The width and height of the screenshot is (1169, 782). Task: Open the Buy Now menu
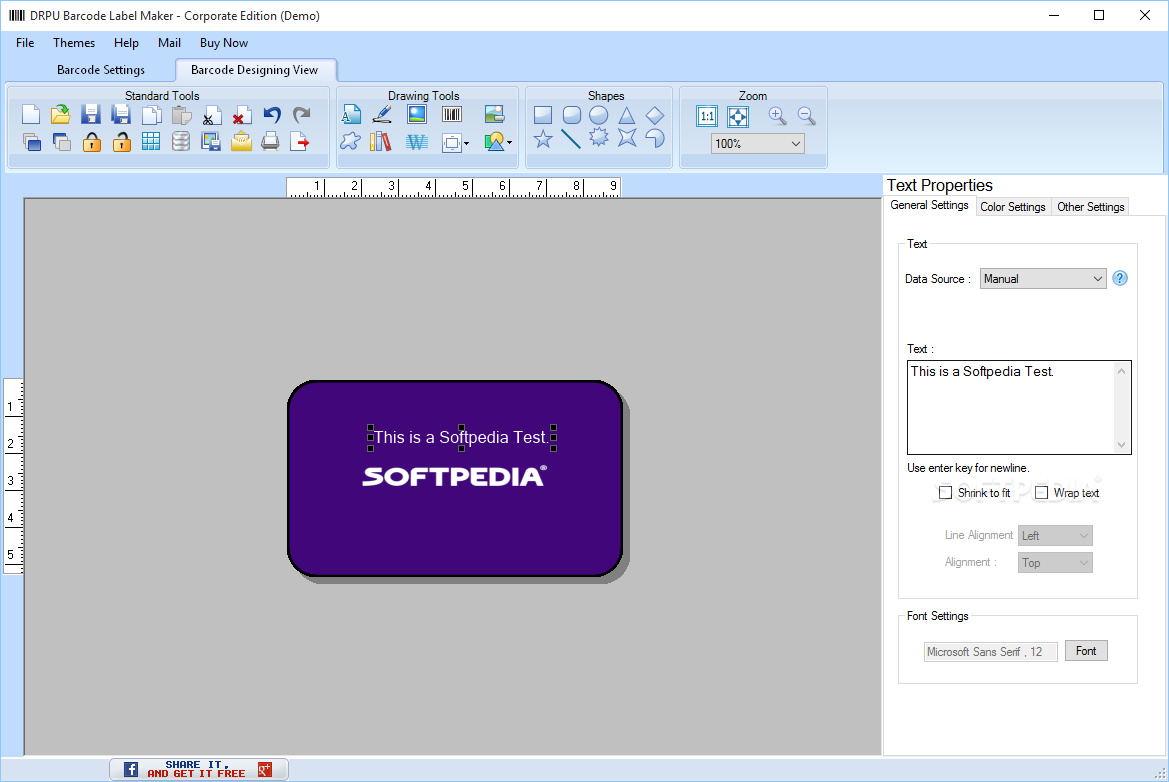coord(224,42)
